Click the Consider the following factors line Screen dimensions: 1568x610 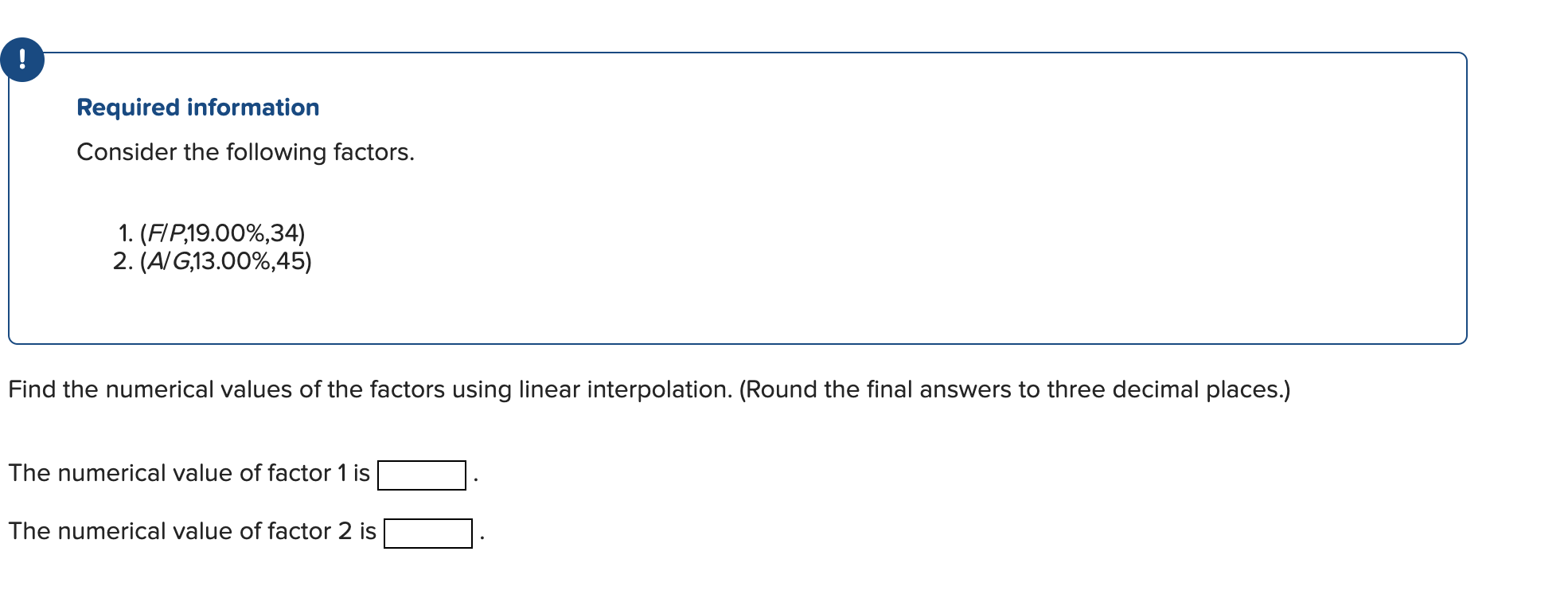tap(245, 151)
